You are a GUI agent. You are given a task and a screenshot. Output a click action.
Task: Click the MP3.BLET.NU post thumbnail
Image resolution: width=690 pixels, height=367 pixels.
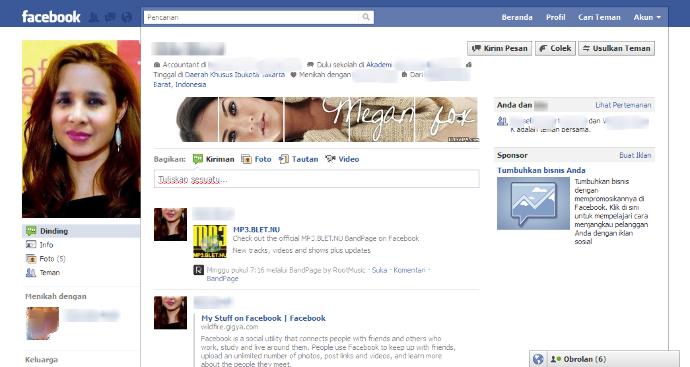(210, 241)
